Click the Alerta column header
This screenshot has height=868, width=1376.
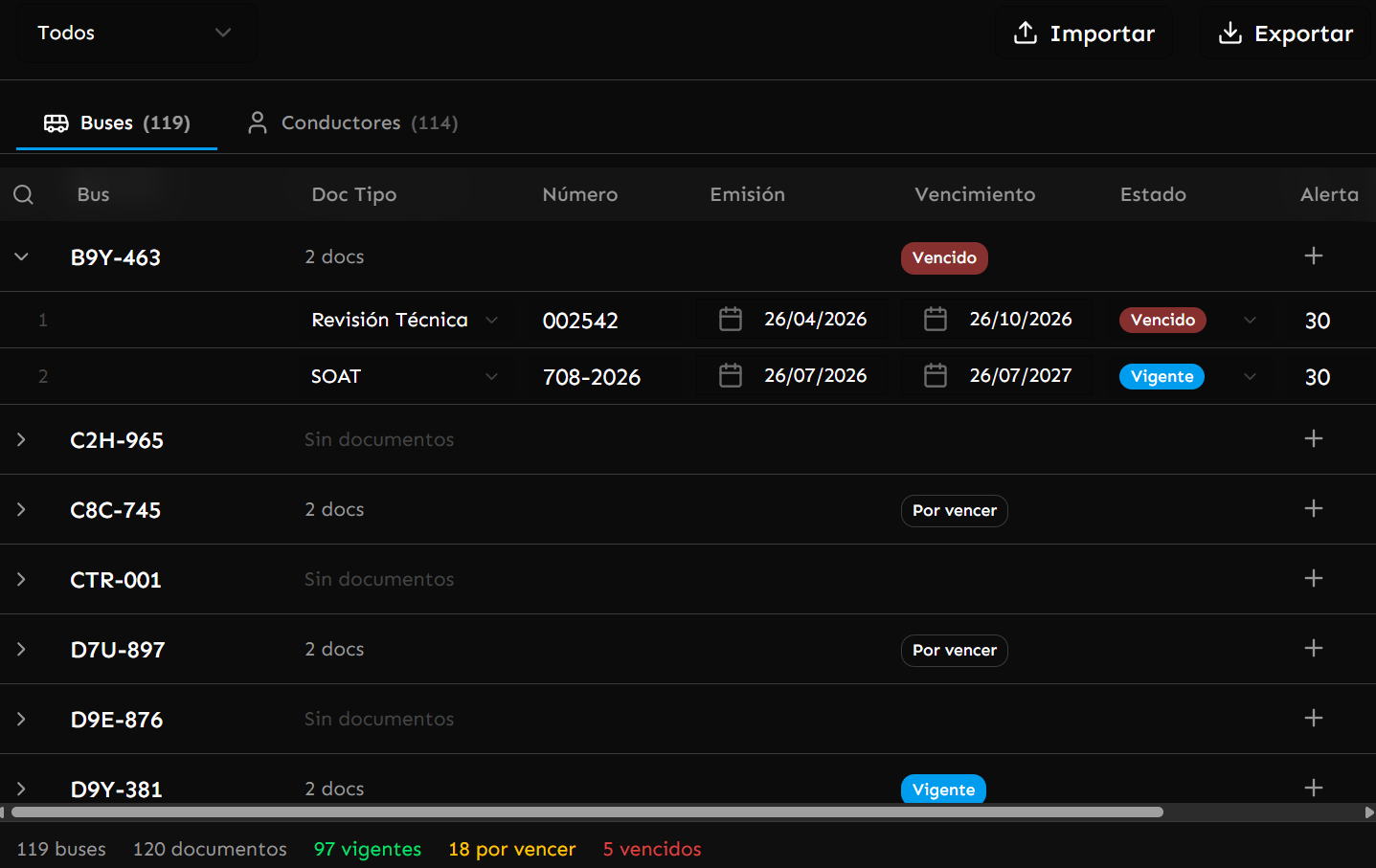pyautogui.click(x=1329, y=194)
